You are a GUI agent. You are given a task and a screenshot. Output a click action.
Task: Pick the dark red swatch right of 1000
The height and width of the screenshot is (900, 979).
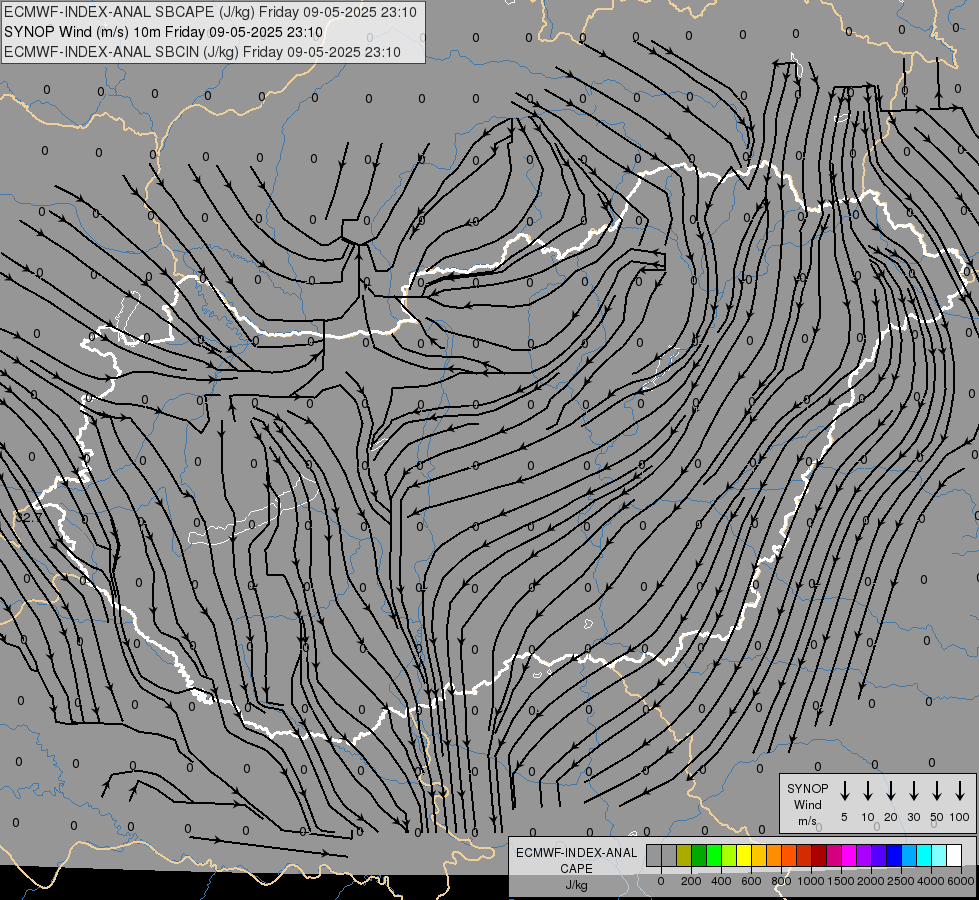tap(820, 855)
